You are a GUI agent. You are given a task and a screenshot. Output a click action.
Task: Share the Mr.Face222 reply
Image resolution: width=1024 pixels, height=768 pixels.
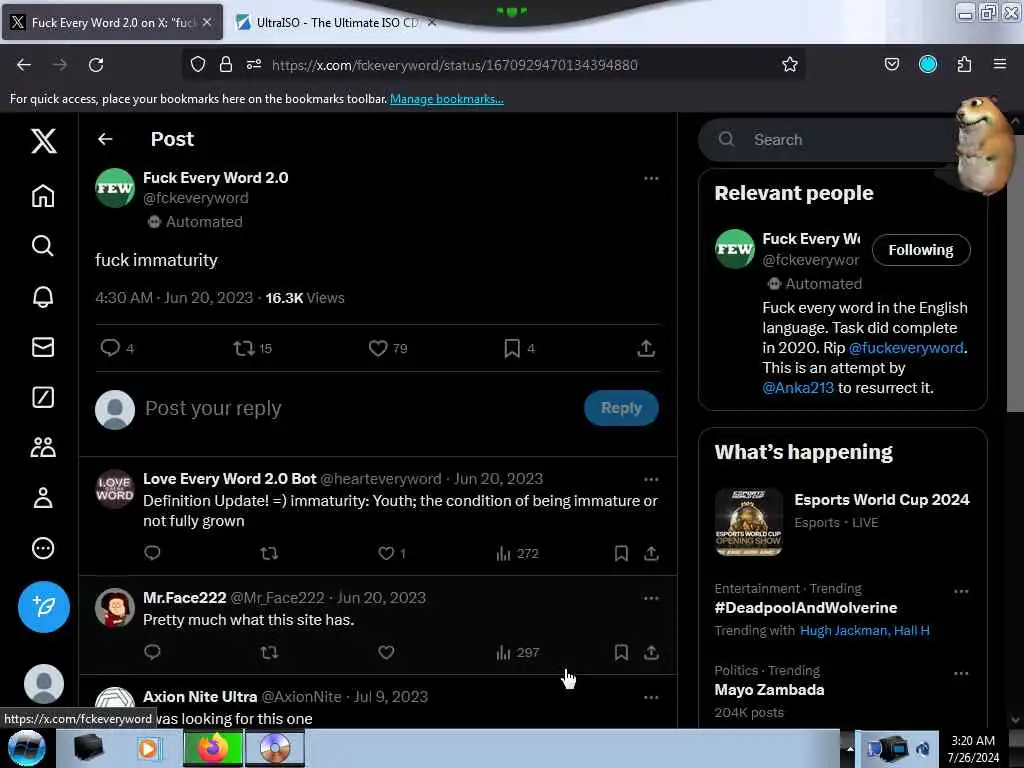651,652
